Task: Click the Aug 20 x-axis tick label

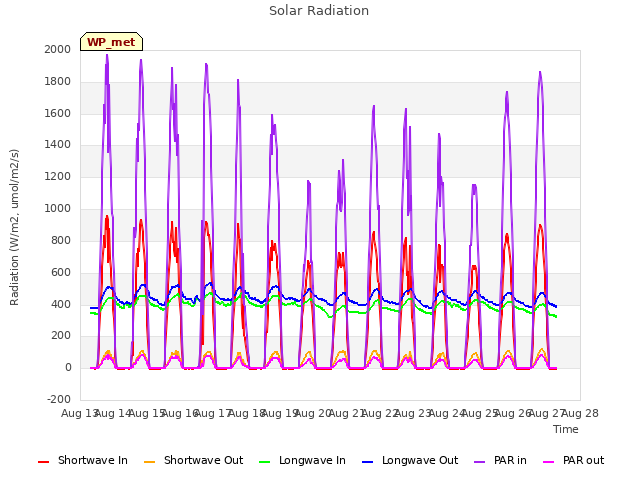Action: [313, 413]
